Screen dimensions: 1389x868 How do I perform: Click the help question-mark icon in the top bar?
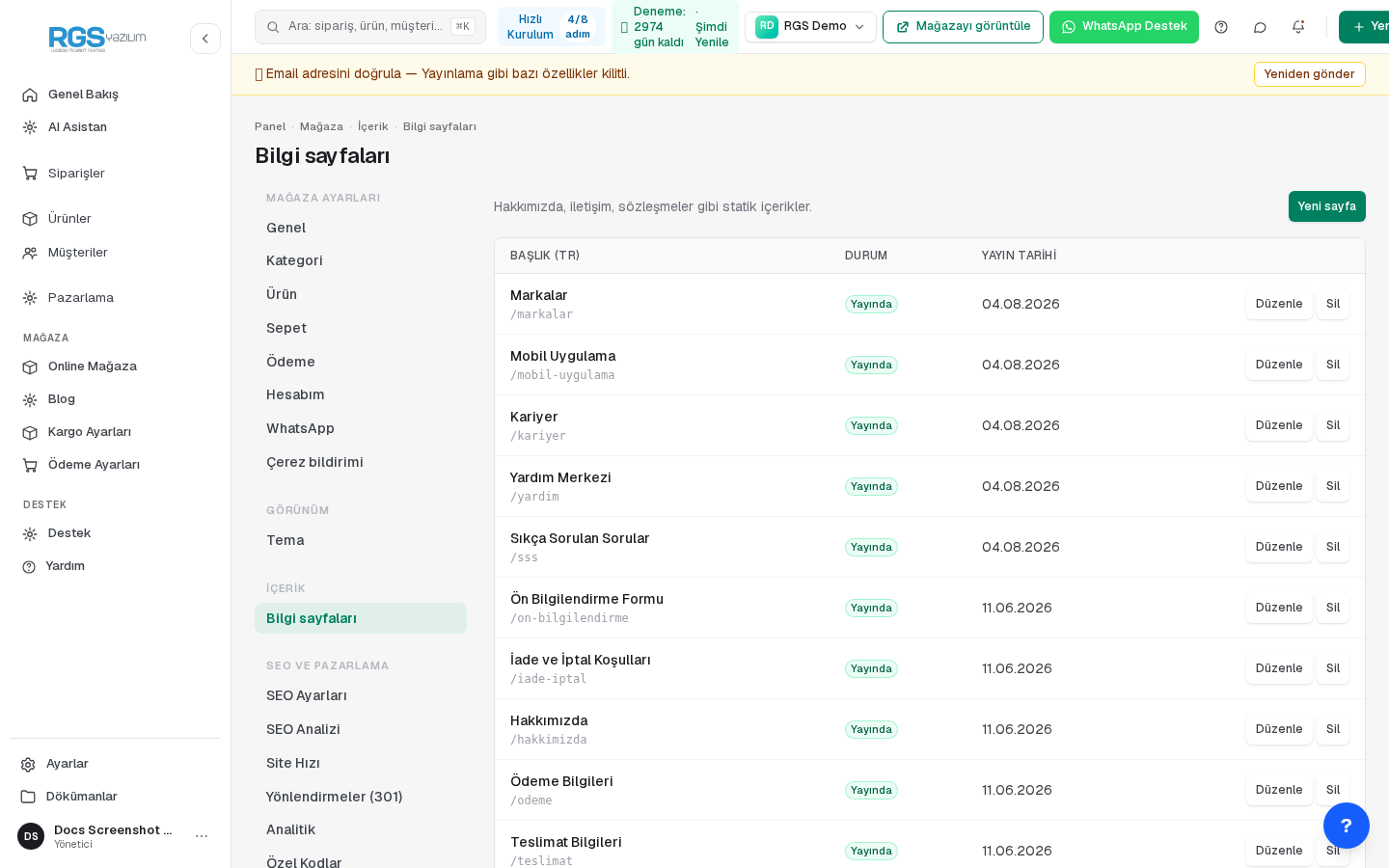pos(1221,27)
